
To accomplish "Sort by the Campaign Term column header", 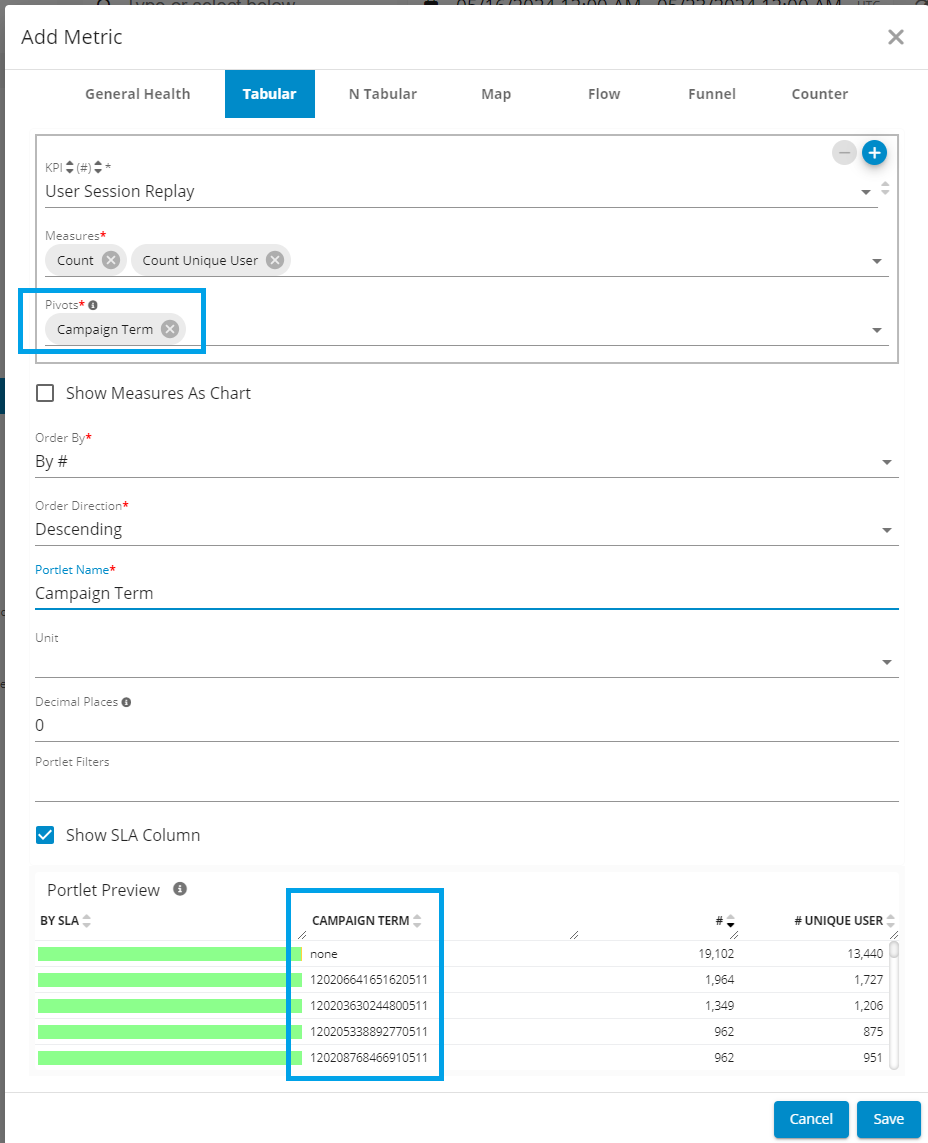I will pyautogui.click(x=360, y=921).
